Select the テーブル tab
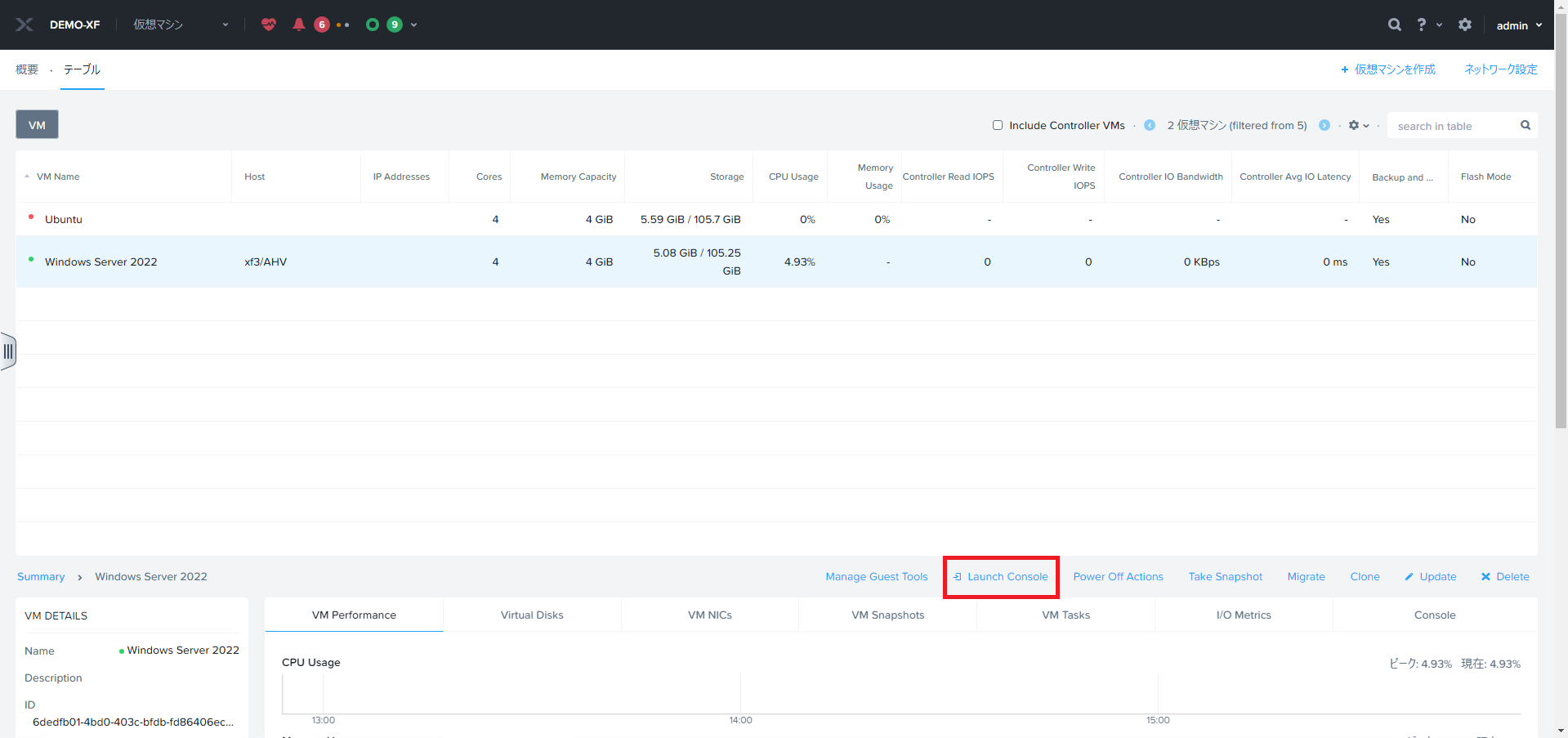This screenshot has width=1568, height=738. [82, 69]
